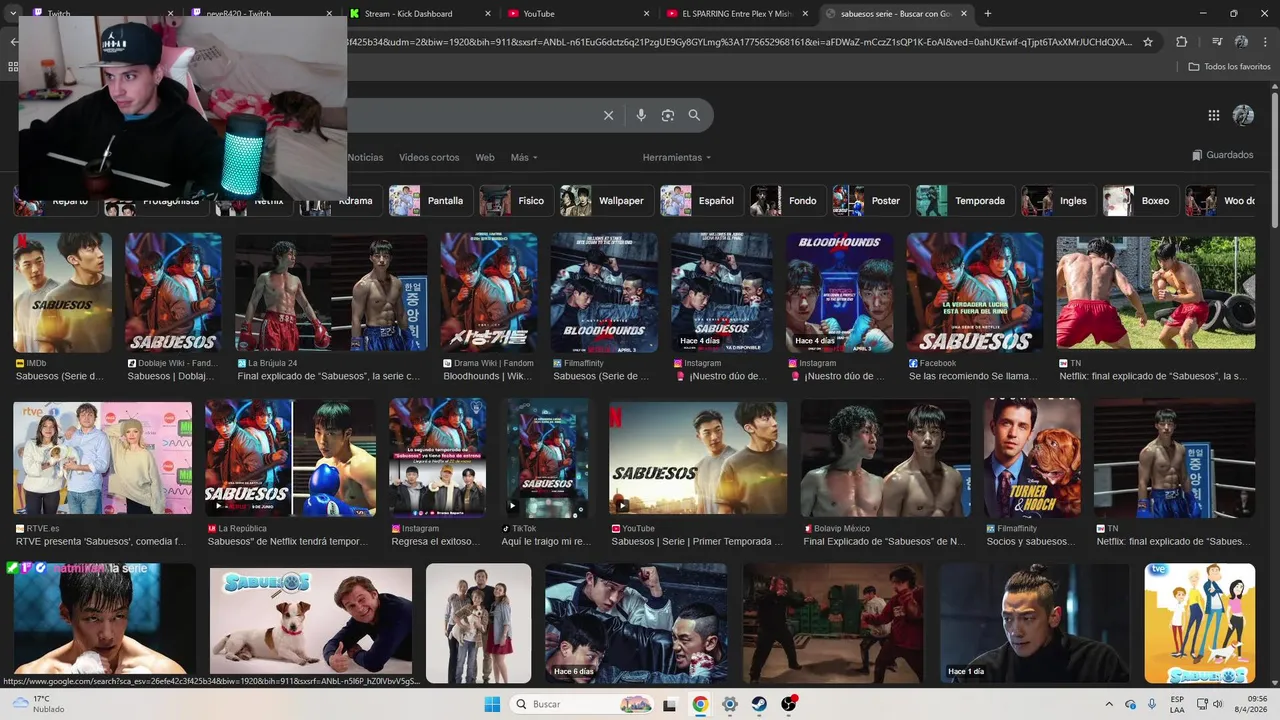
Task: Open the settings gear app in taskbar
Action: (730, 704)
